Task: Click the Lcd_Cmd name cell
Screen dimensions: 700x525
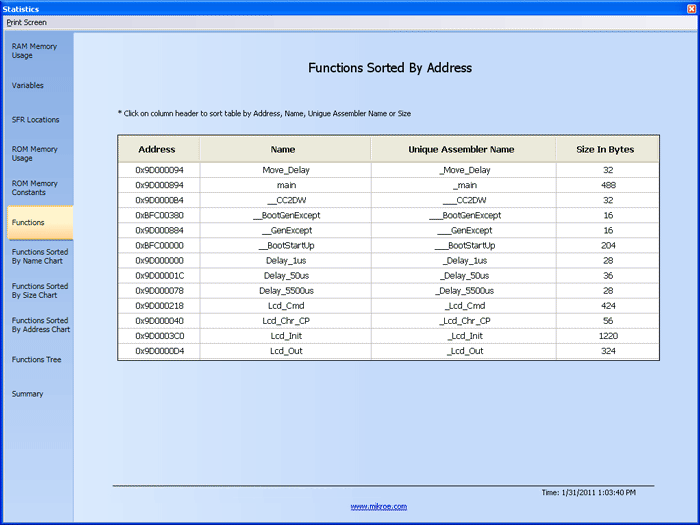Action: click(286, 306)
